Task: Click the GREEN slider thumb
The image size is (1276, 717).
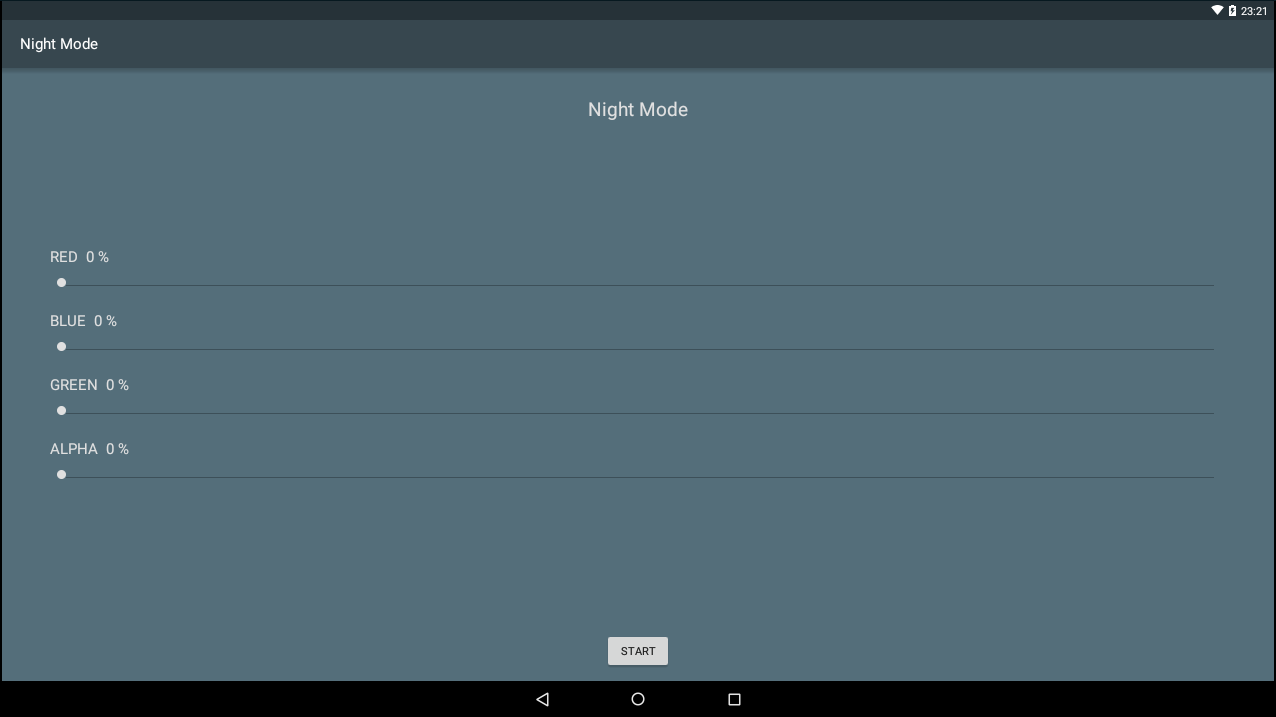Action: click(61, 411)
